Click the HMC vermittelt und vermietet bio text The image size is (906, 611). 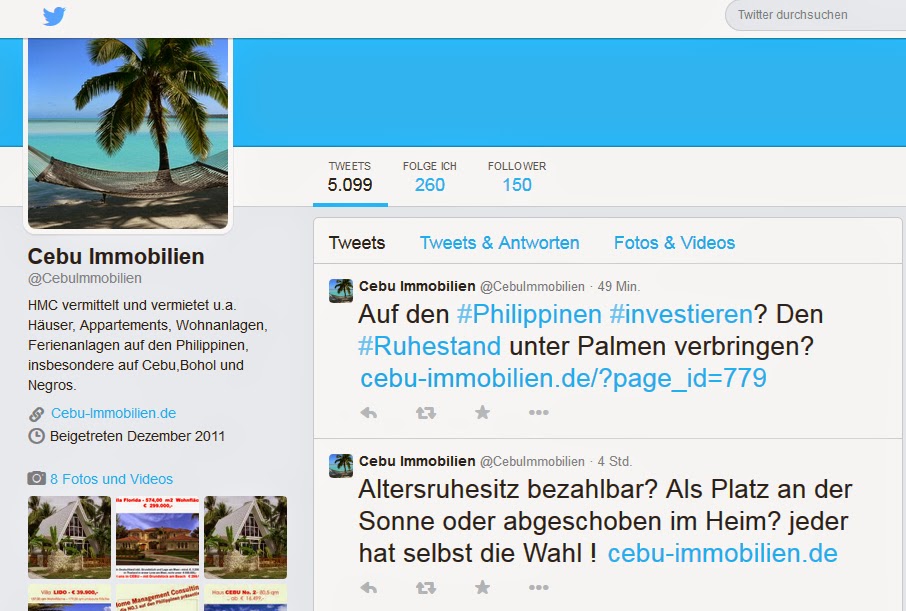click(147, 345)
